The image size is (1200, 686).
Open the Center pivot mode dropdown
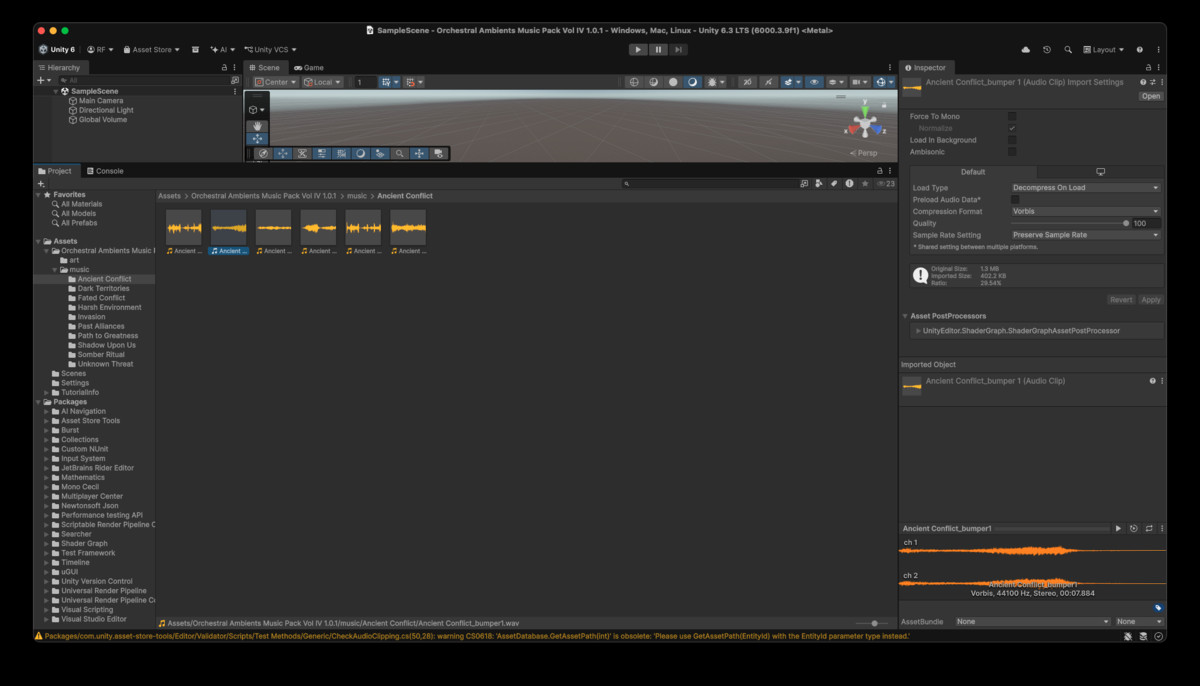[276, 82]
